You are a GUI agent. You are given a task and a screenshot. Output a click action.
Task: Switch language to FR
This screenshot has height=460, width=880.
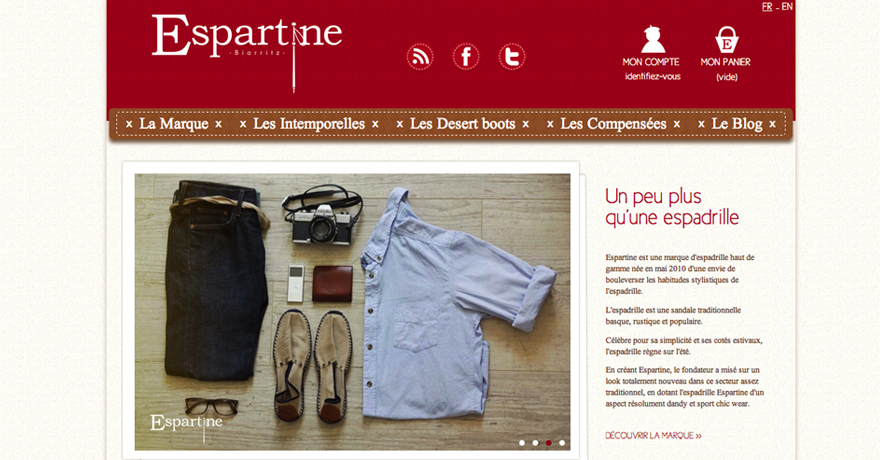(x=767, y=7)
